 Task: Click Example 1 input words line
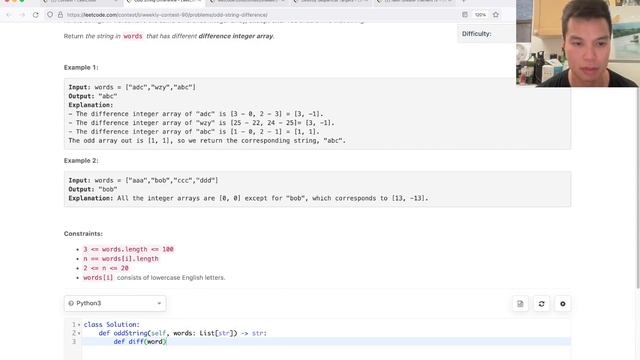pos(132,87)
